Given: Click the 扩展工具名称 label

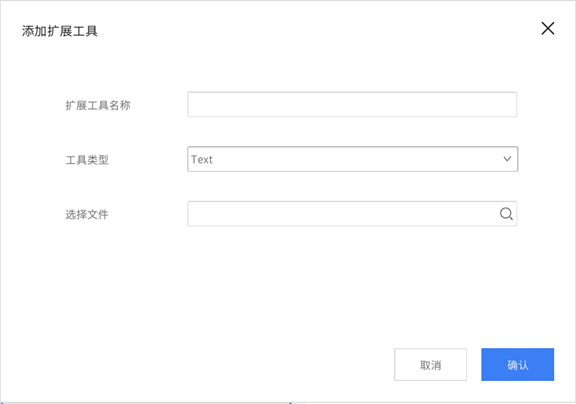Looking at the screenshot, I should point(98,105).
